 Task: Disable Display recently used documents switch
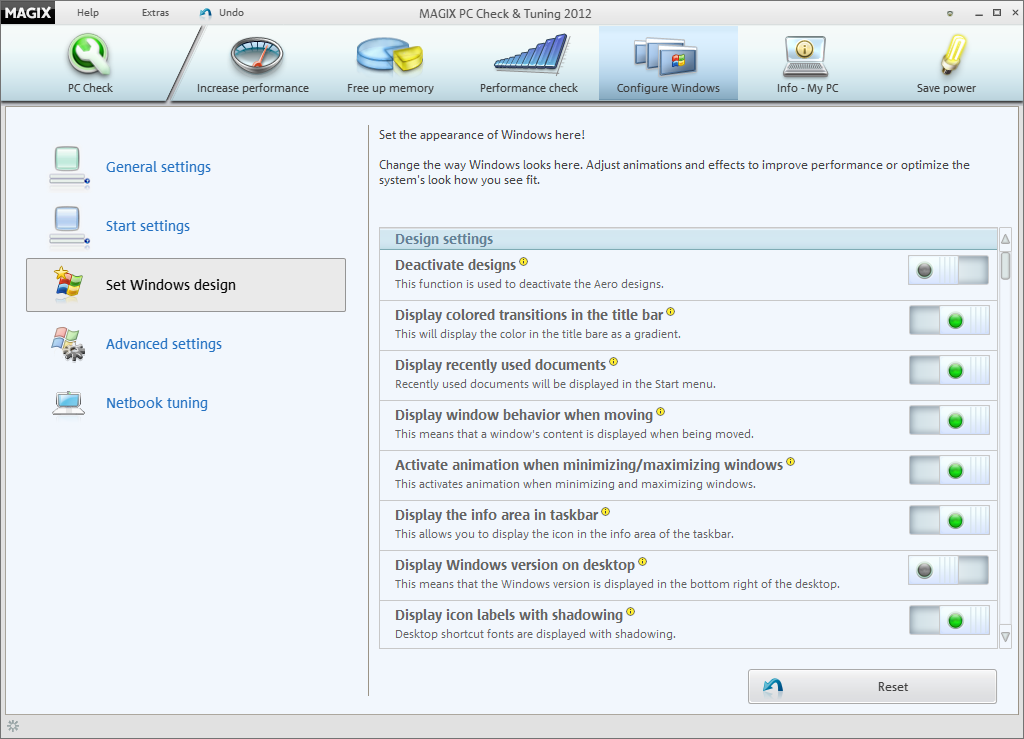(950, 371)
